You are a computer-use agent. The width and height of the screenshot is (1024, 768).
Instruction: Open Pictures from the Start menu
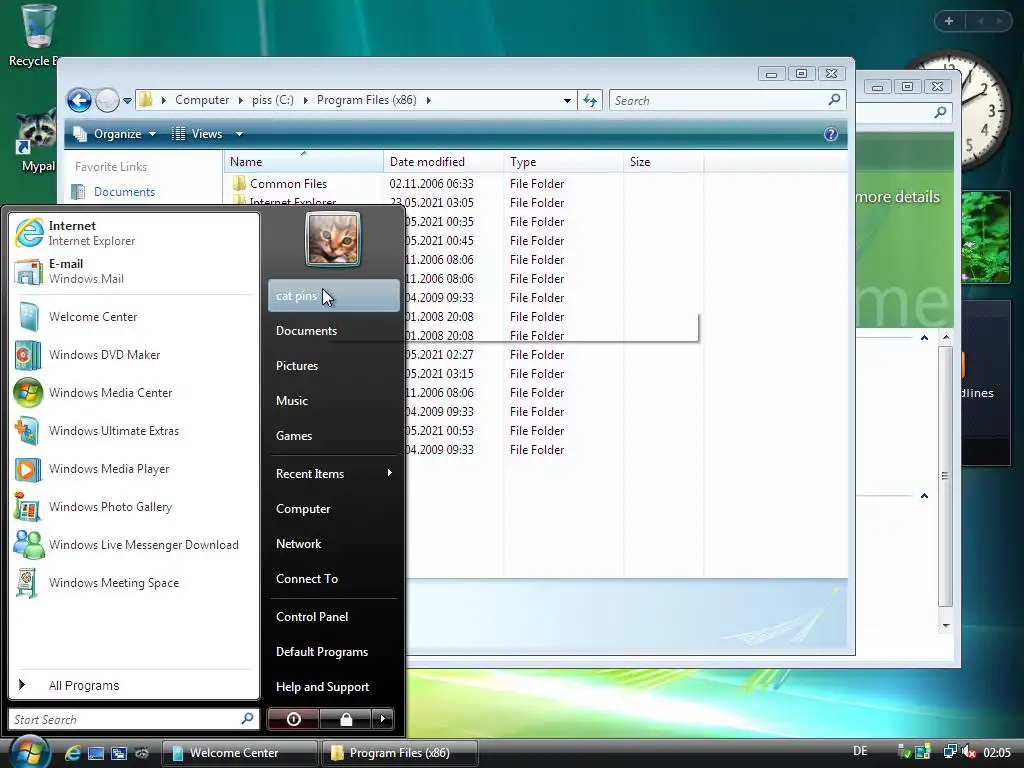pos(334,366)
